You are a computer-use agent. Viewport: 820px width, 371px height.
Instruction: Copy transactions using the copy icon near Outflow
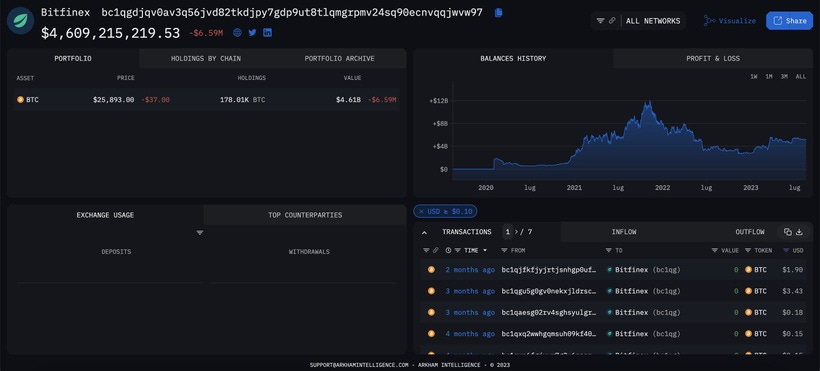pyautogui.click(x=788, y=232)
